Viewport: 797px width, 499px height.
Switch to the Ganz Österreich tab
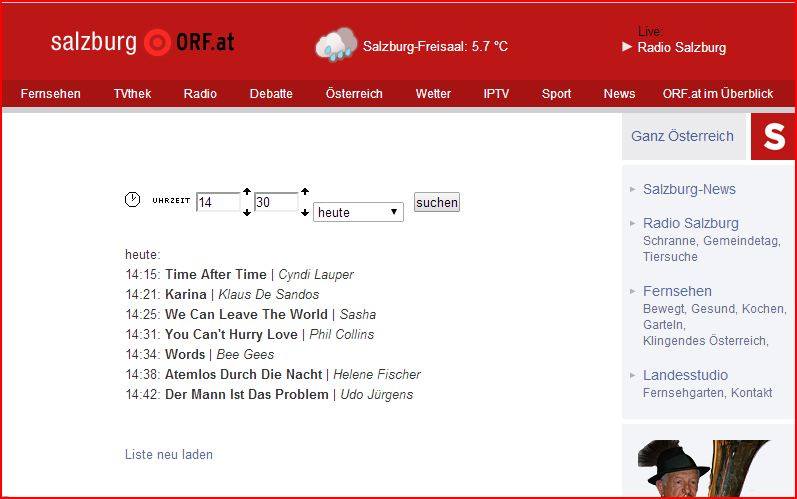[x=682, y=136]
